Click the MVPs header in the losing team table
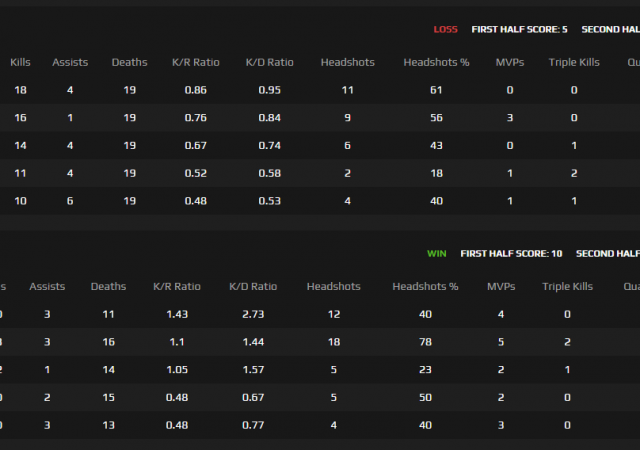 [510, 62]
